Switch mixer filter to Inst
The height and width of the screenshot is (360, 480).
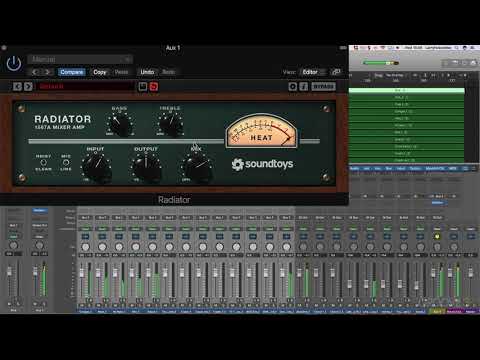tap(366, 169)
